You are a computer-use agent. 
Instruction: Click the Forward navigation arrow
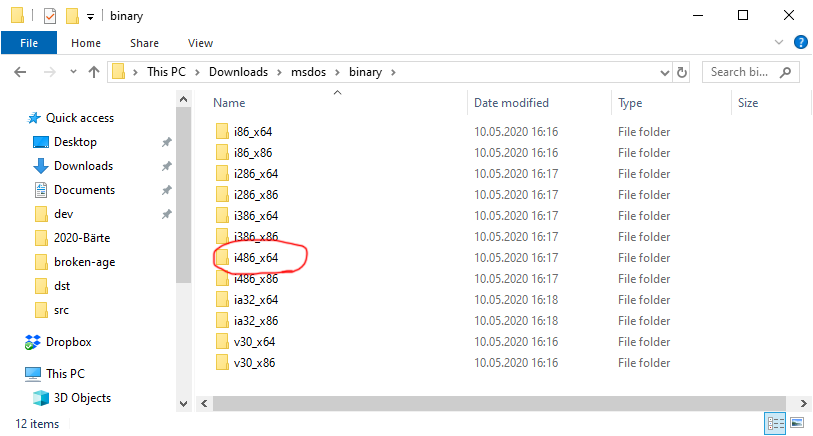[x=49, y=72]
